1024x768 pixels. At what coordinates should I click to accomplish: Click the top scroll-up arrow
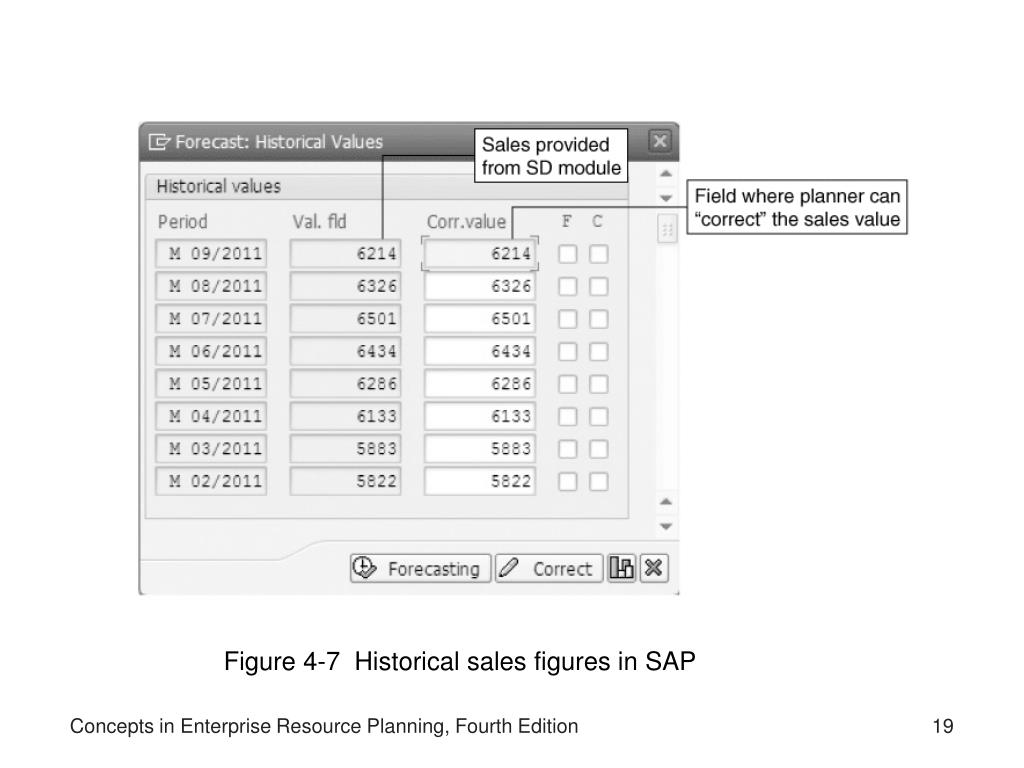click(665, 174)
